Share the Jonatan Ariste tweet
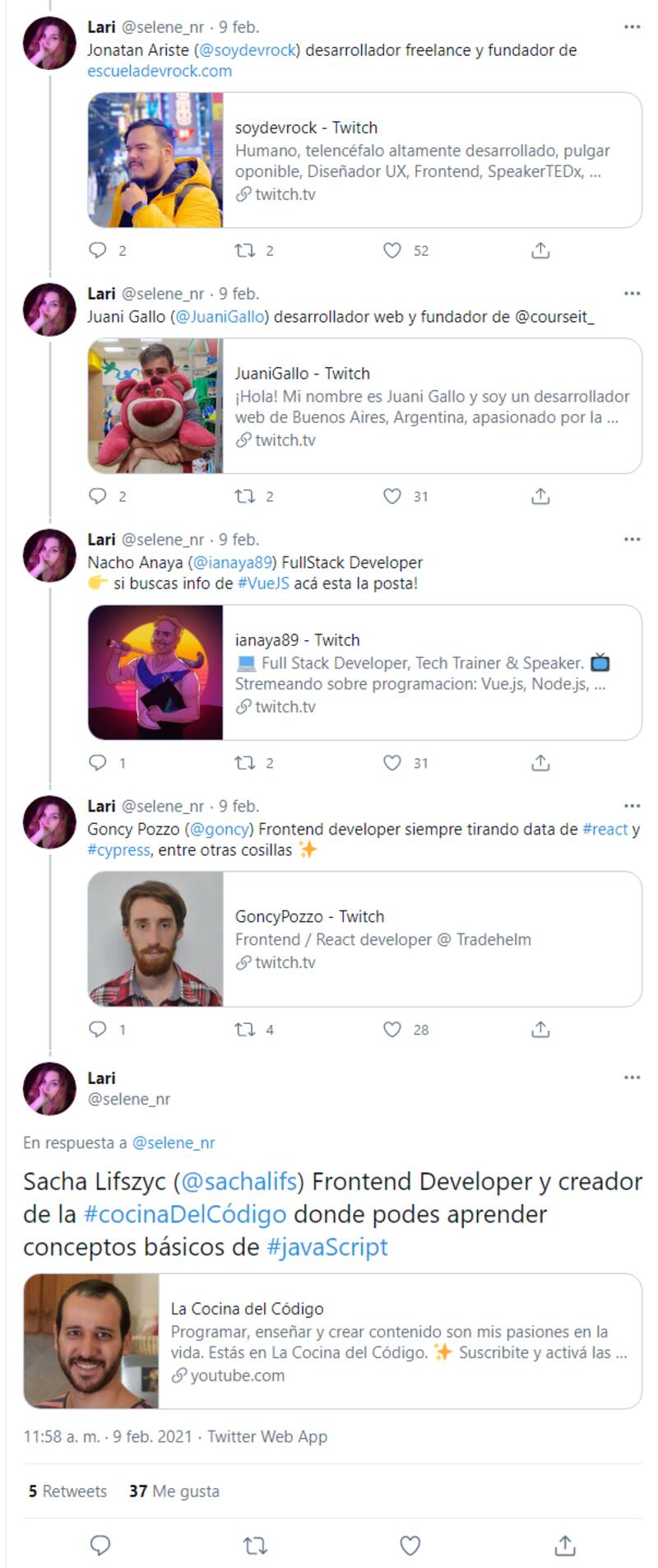Image resolution: width=658 pixels, height=1568 pixels. 540,250
